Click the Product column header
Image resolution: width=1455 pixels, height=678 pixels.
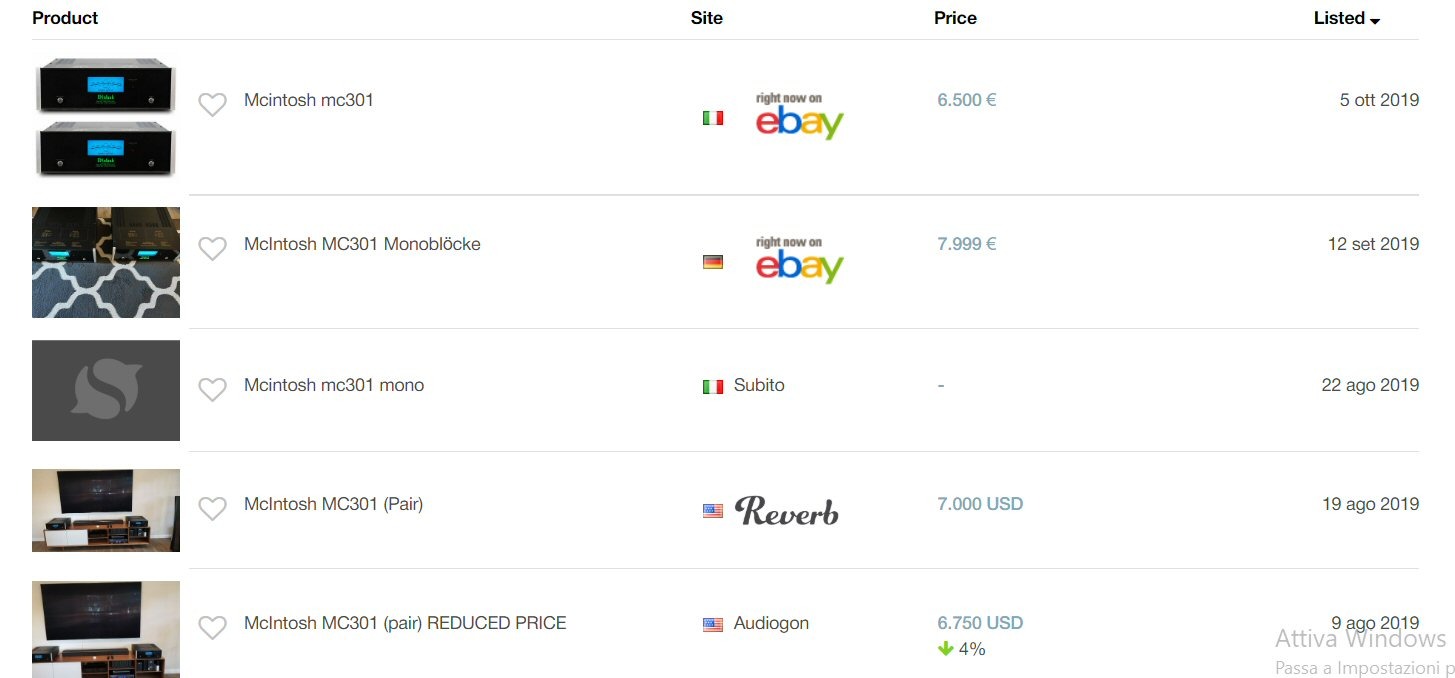(x=65, y=18)
